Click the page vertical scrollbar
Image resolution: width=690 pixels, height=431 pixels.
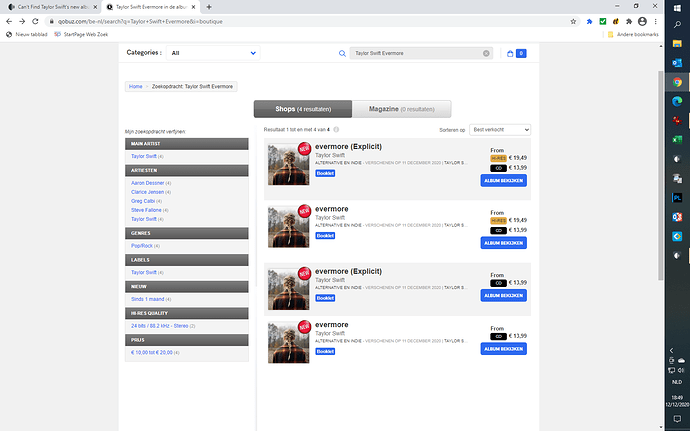tap(661, 175)
